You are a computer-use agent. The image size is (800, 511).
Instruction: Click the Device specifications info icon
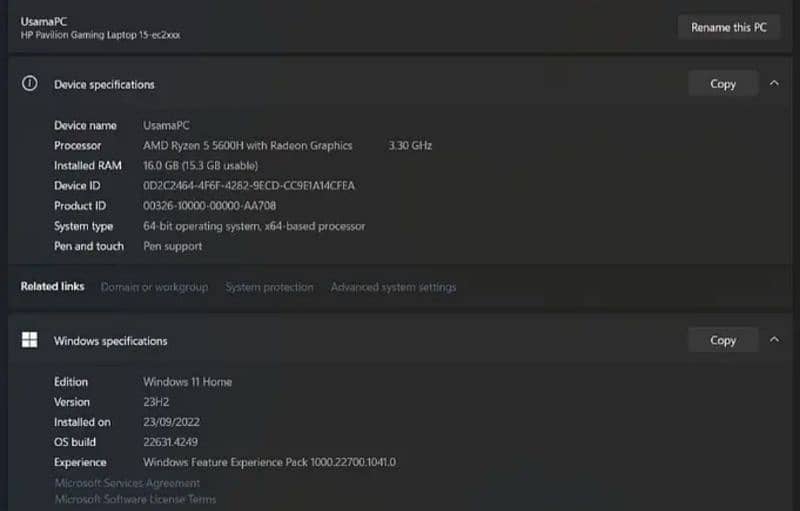coord(30,83)
